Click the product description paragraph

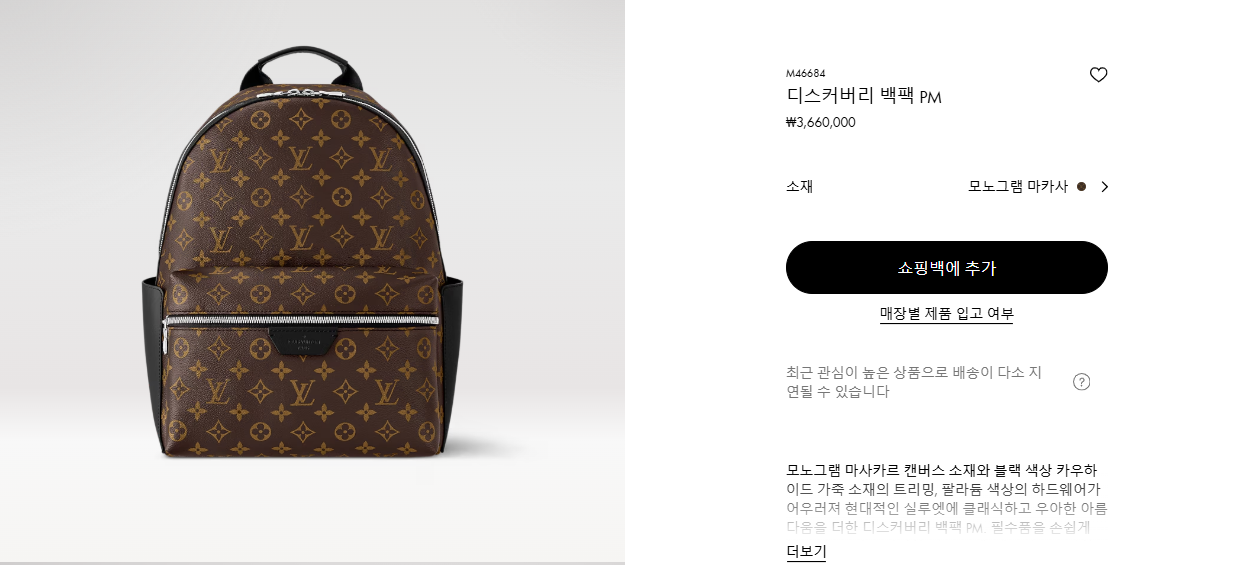pos(946,498)
